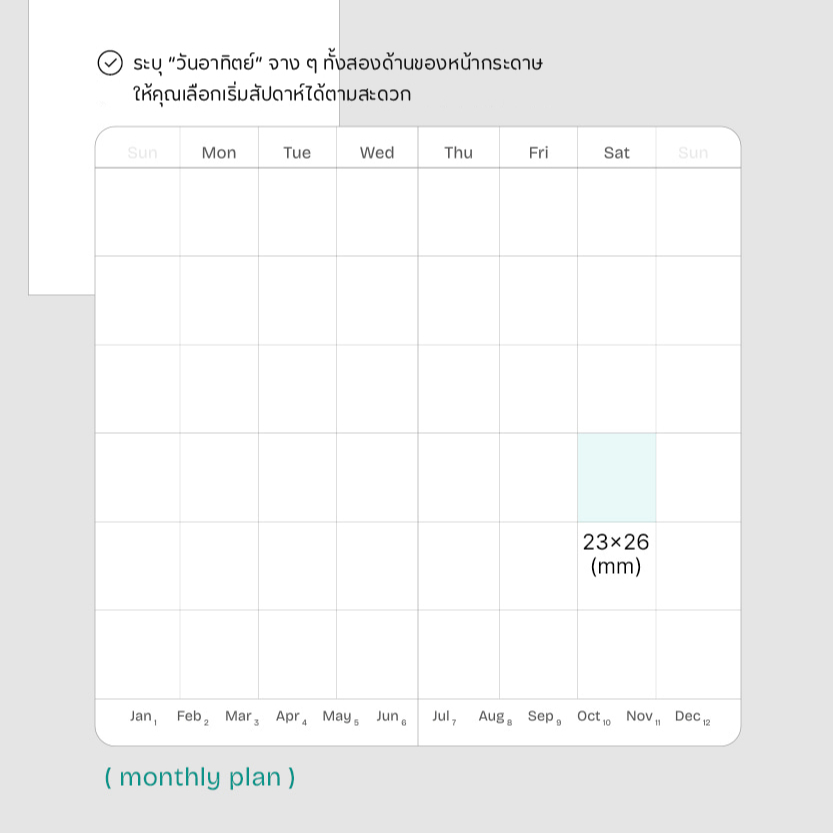This screenshot has height=833, width=833.
Task: Select the Sat column header
Action: tap(616, 153)
